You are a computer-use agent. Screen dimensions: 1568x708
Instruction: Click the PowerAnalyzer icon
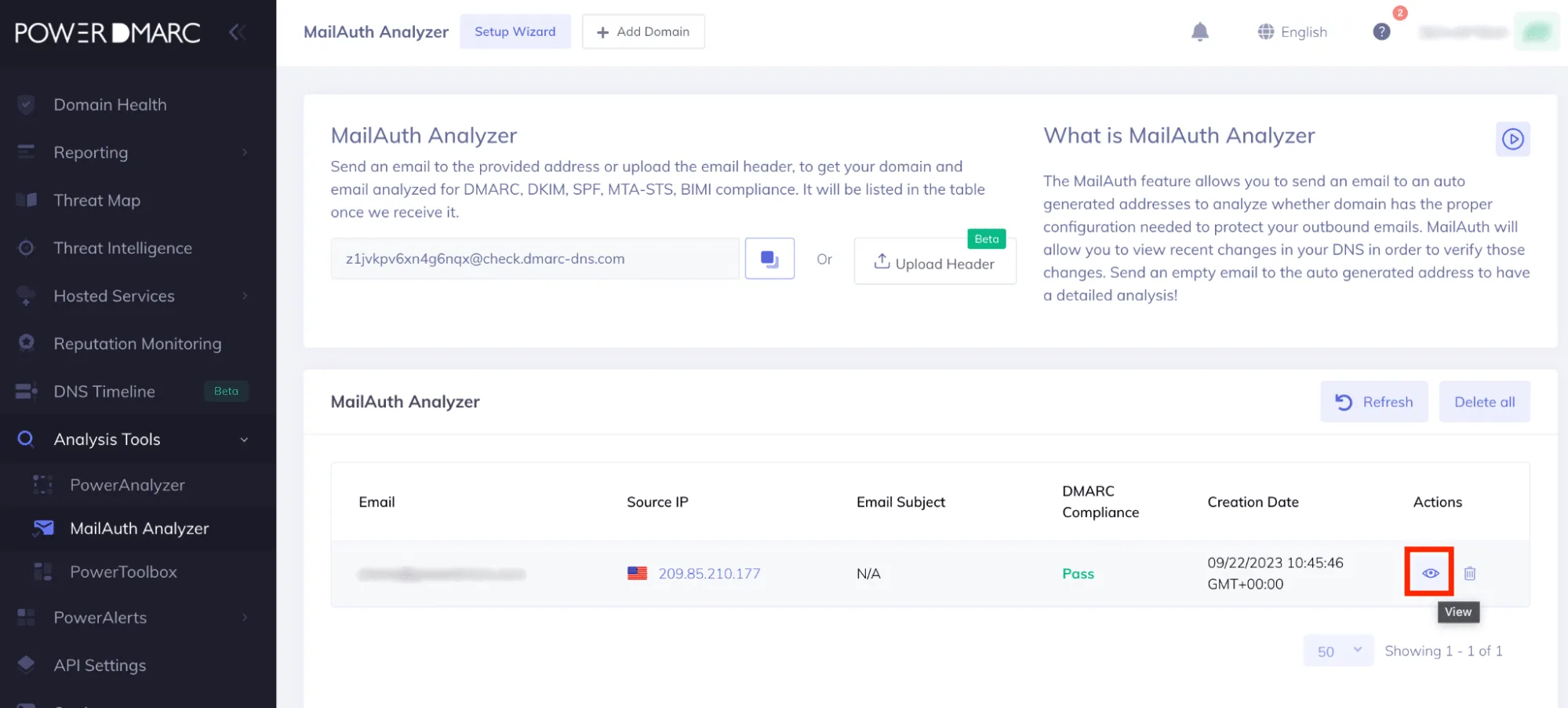click(43, 484)
